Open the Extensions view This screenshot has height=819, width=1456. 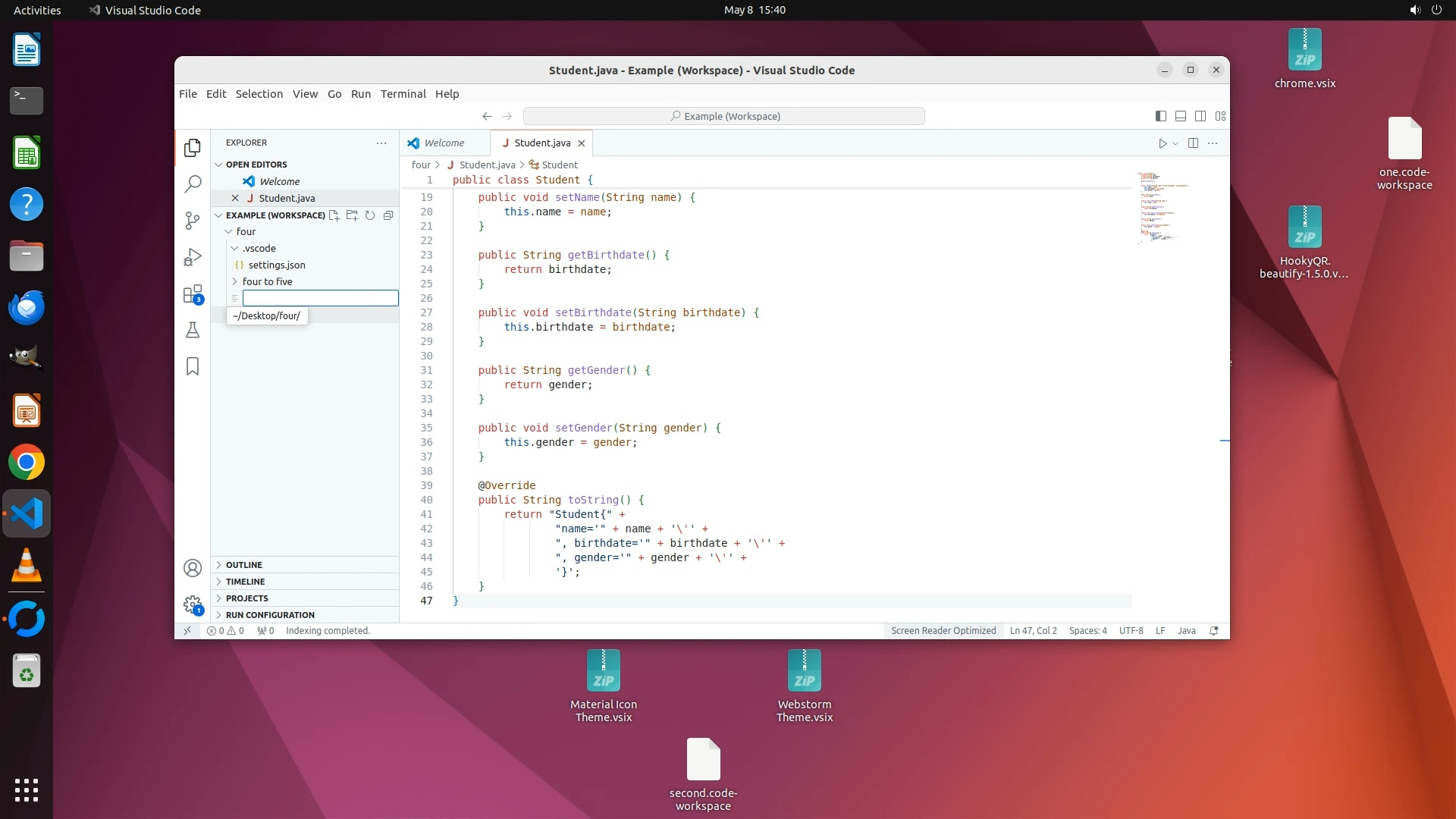tap(193, 294)
